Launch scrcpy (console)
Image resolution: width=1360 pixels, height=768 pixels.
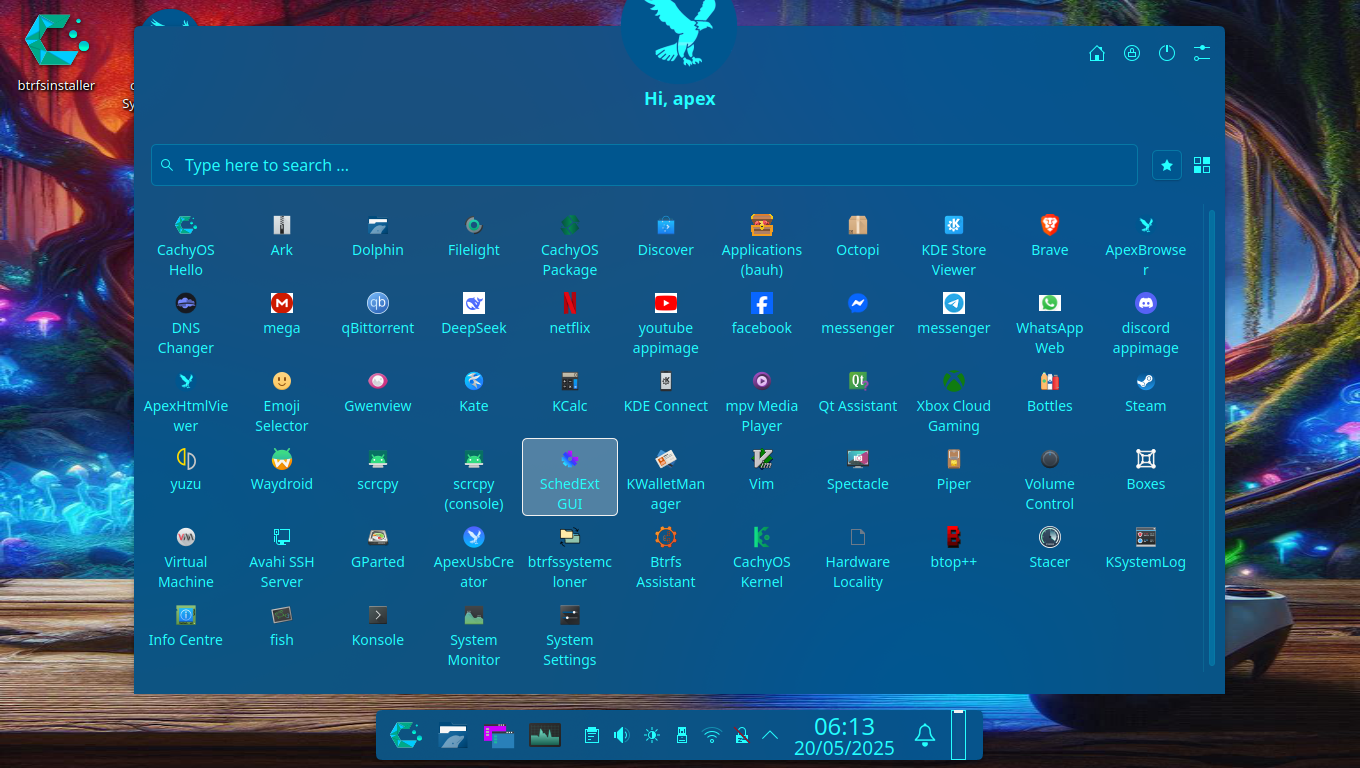474,479
